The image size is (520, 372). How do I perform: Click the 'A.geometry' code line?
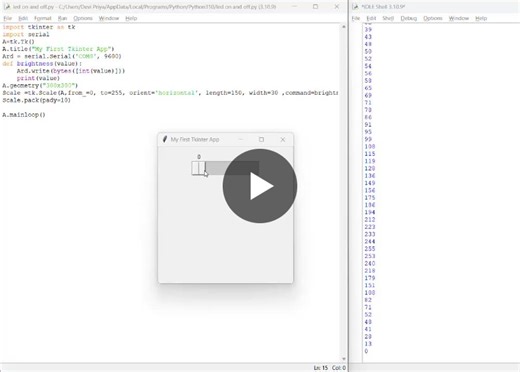40,85
